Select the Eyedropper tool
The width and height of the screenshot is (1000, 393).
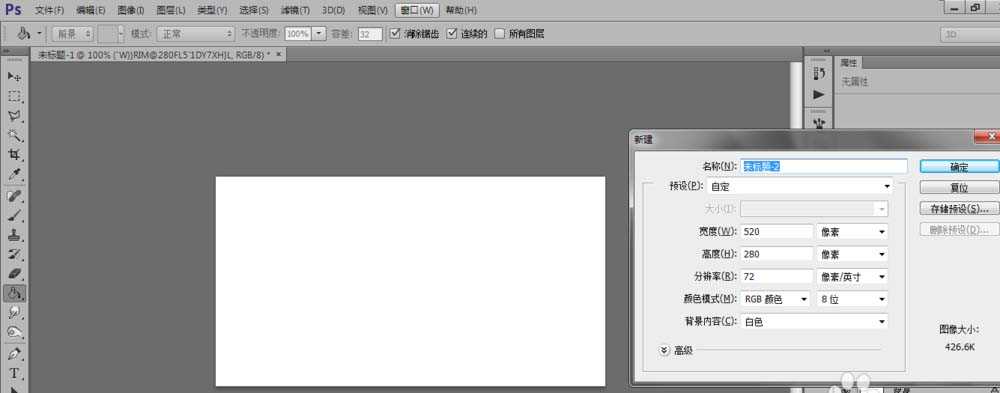pos(15,175)
